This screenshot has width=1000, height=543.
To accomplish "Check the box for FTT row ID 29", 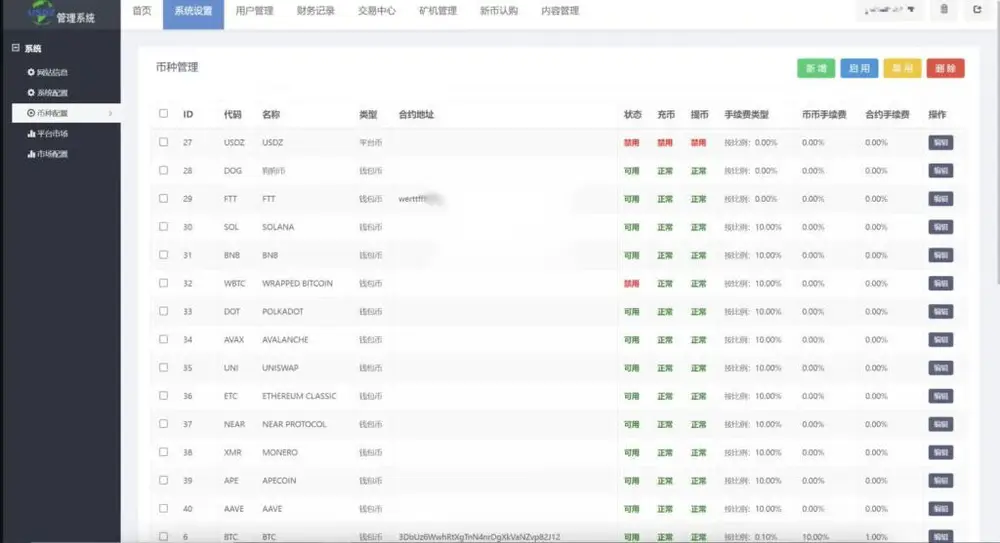I will coord(163,198).
